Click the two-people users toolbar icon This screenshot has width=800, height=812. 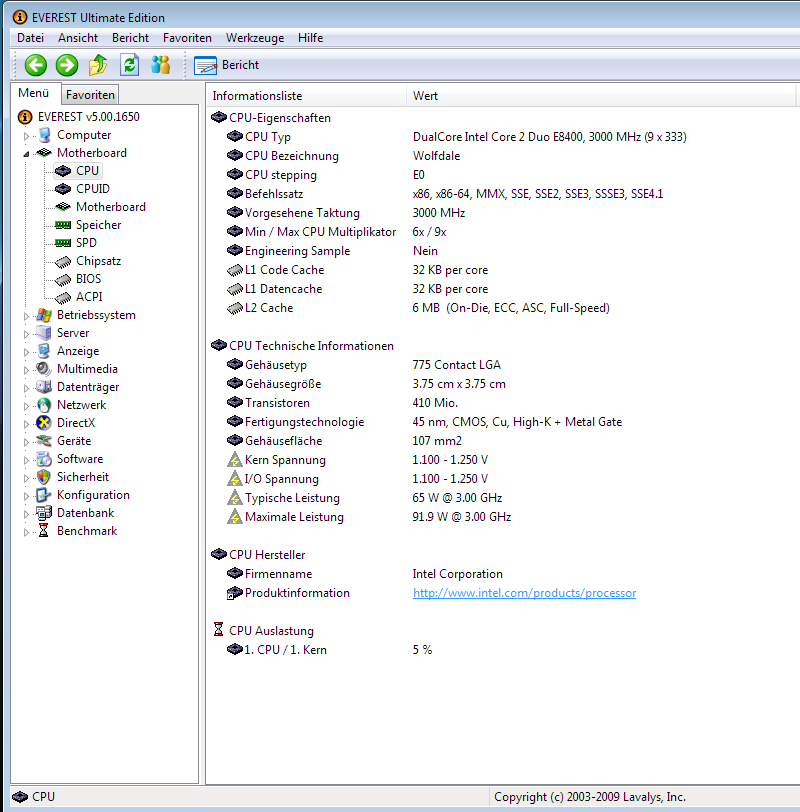(x=161, y=65)
